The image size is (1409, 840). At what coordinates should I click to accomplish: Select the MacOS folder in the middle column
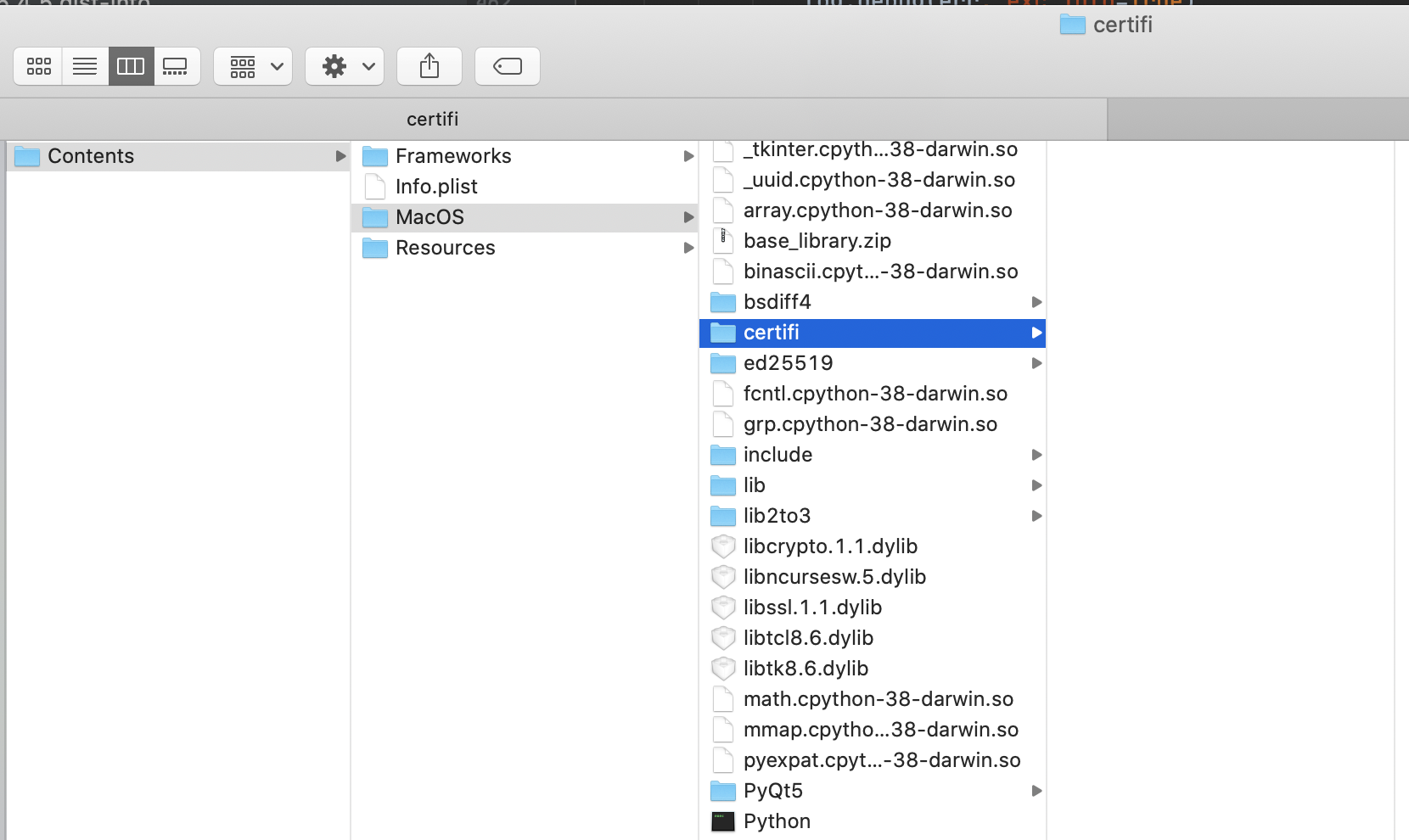pyautogui.click(x=429, y=217)
